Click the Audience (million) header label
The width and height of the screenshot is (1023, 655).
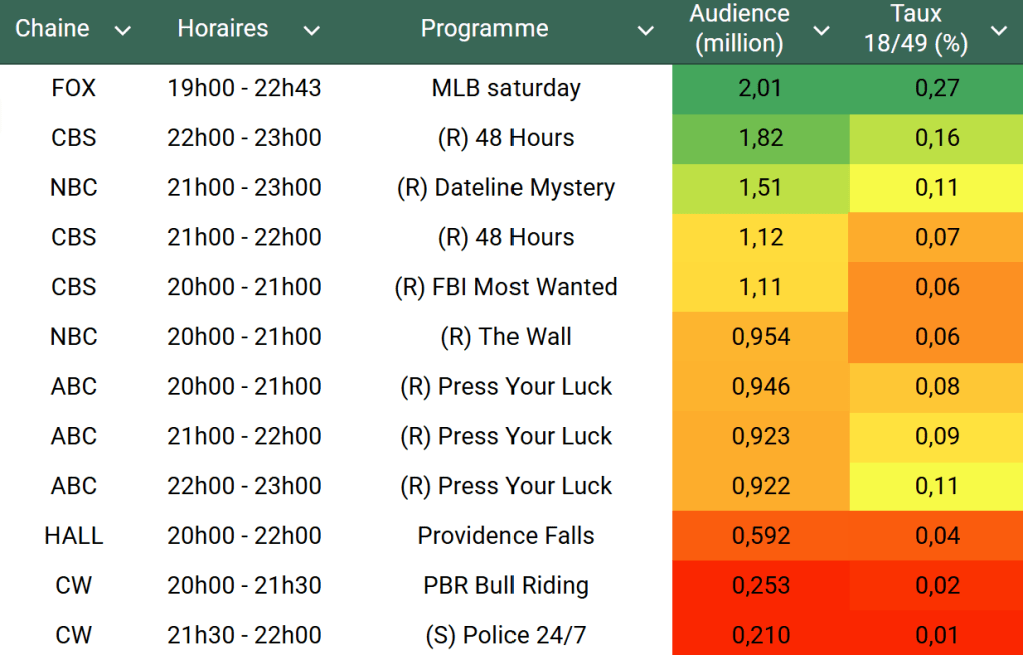[x=739, y=29]
